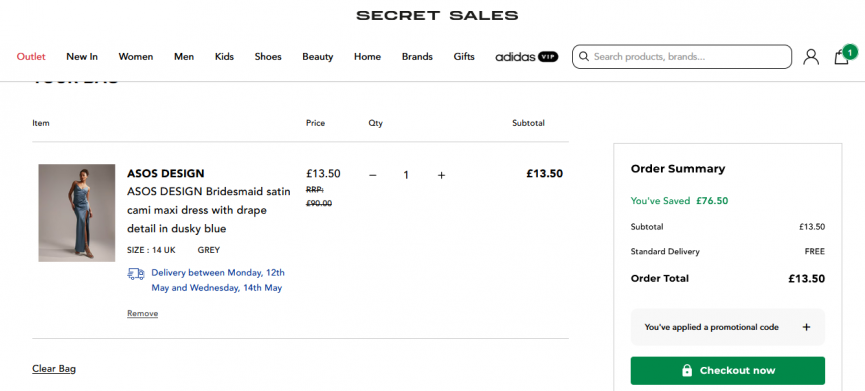
Task: Open the Shoes category
Action: click(x=268, y=56)
